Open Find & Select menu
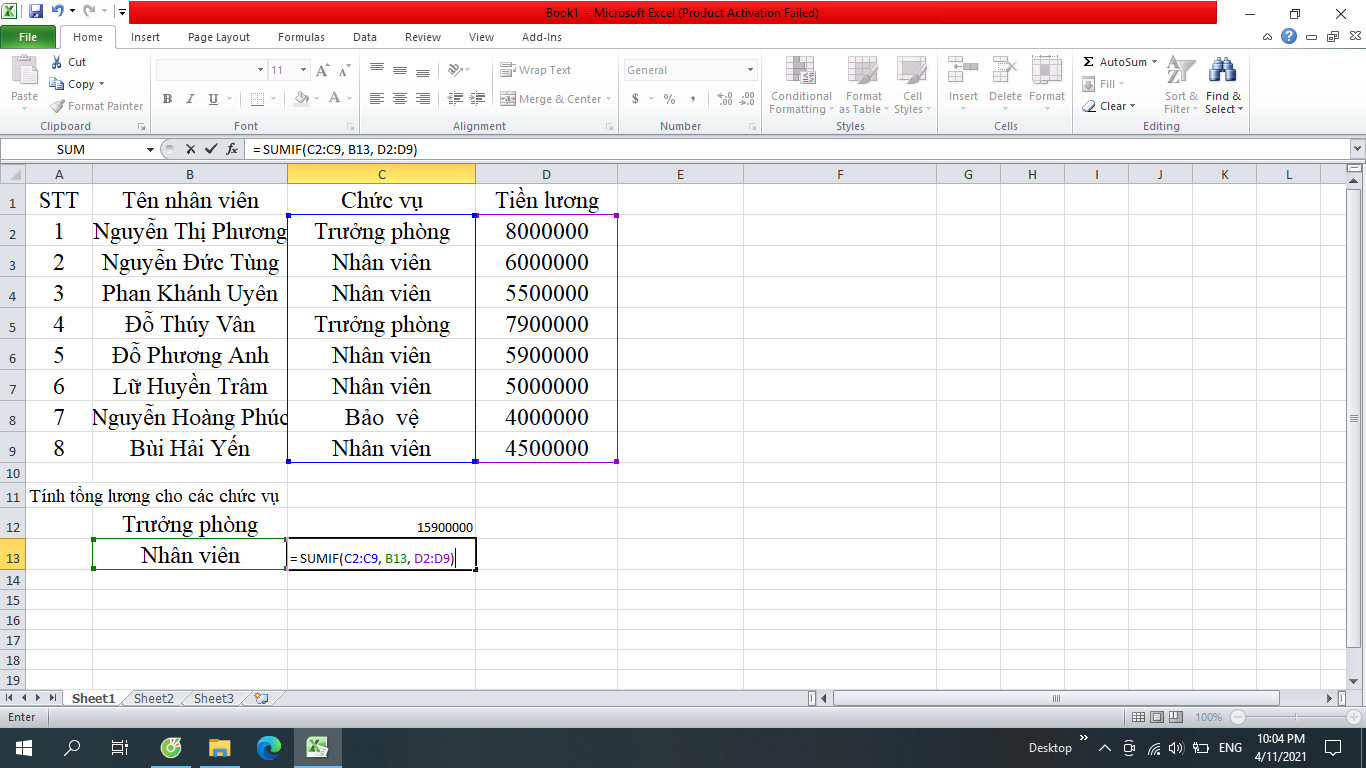 click(x=1223, y=85)
